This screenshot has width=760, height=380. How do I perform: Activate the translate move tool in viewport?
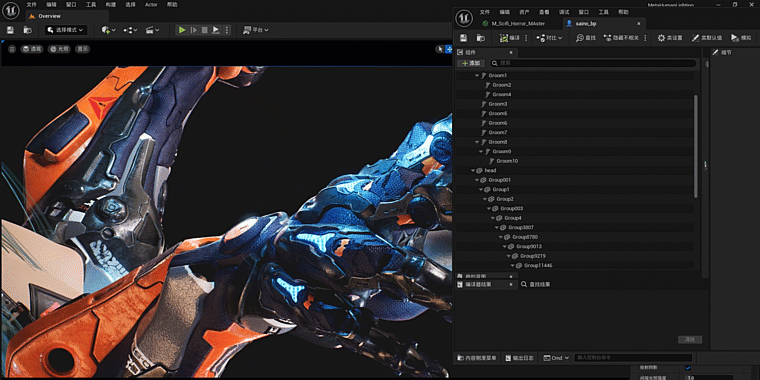(448, 49)
